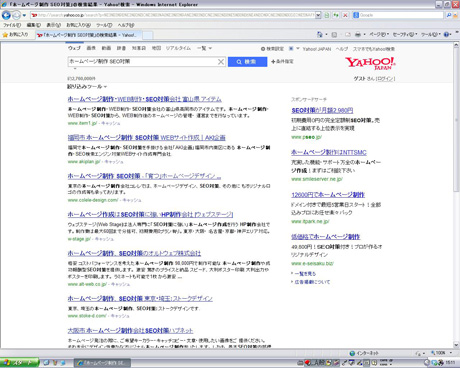Click inside the Yahoo search input field
This screenshot has width=460, height=368.
coord(142,62)
